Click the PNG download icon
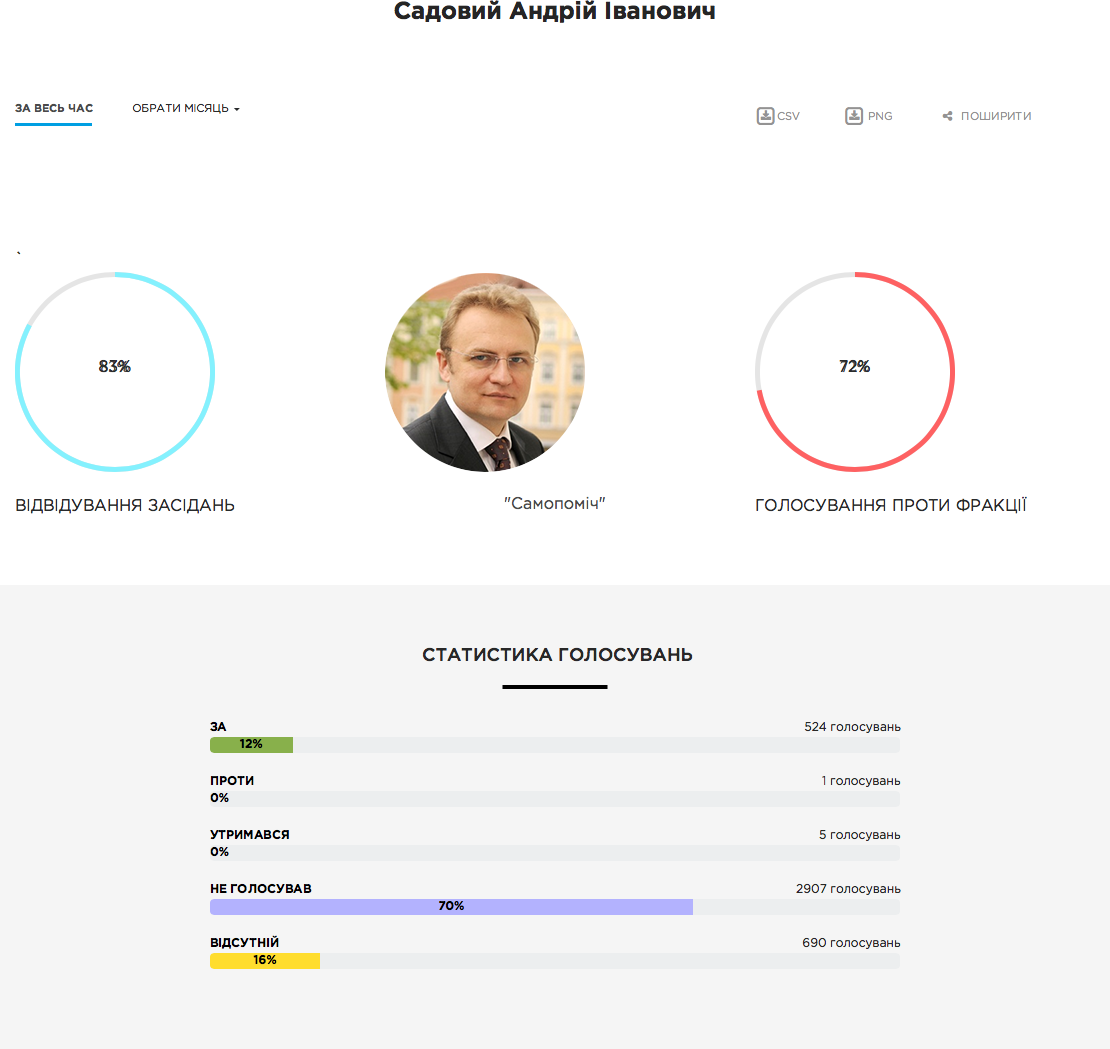1110x1049 pixels. click(854, 116)
